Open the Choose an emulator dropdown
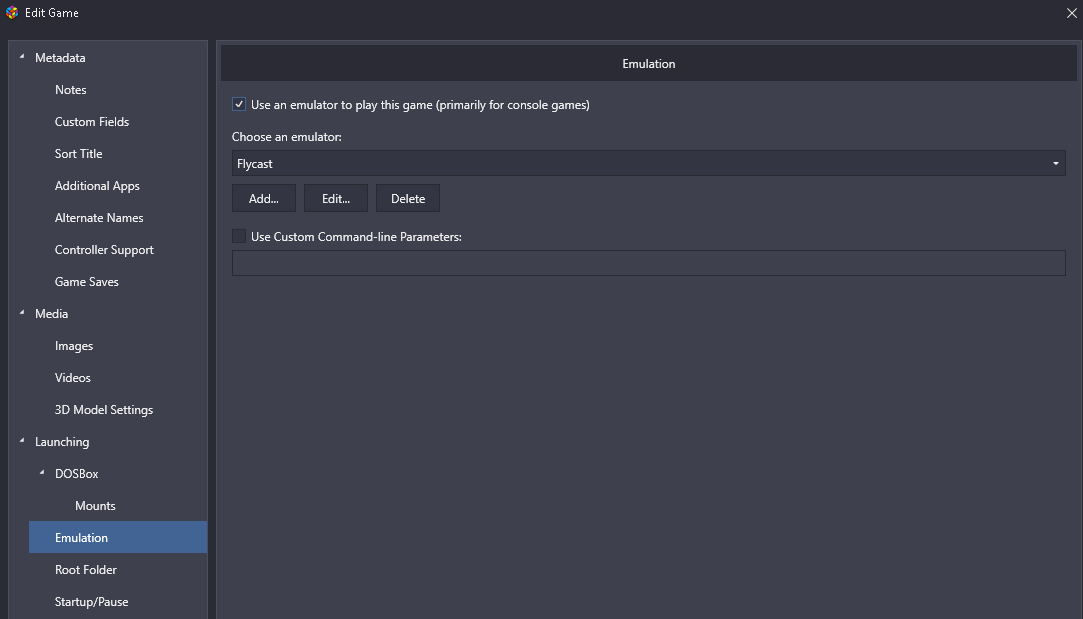Screen dimensions: 1083x619 (x=649, y=164)
